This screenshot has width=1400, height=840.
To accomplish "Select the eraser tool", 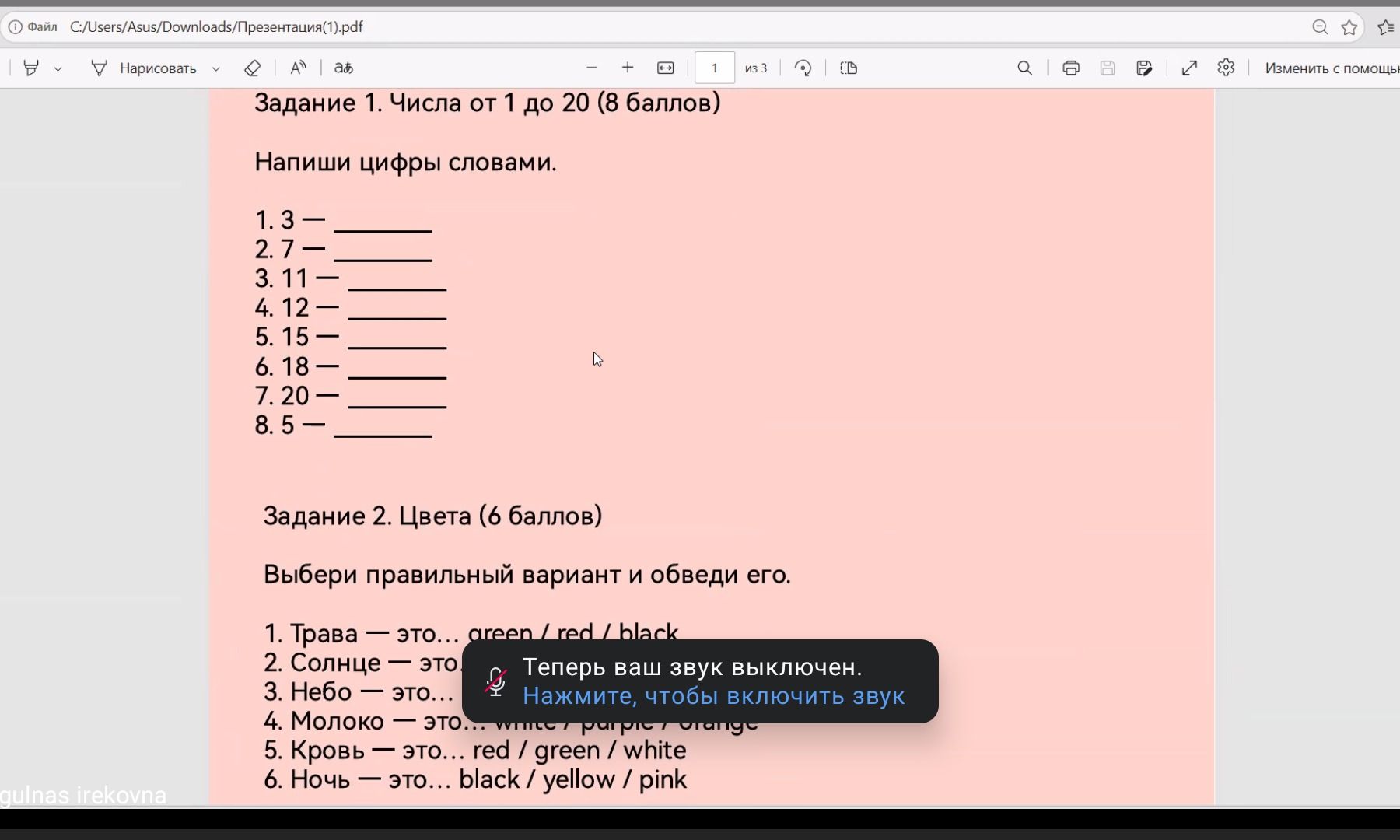I will (252, 68).
